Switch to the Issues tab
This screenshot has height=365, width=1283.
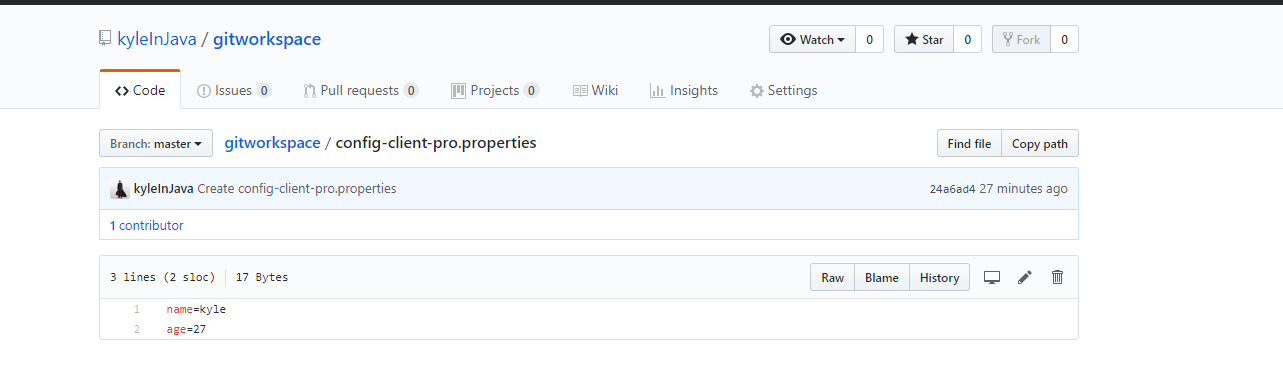(234, 90)
